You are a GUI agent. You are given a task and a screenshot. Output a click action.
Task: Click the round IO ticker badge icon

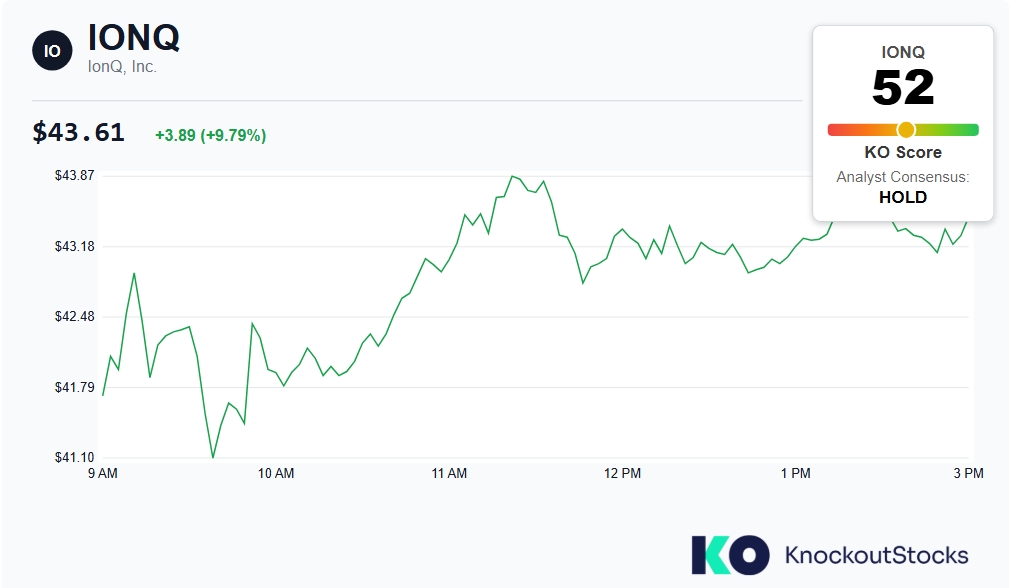point(52,51)
